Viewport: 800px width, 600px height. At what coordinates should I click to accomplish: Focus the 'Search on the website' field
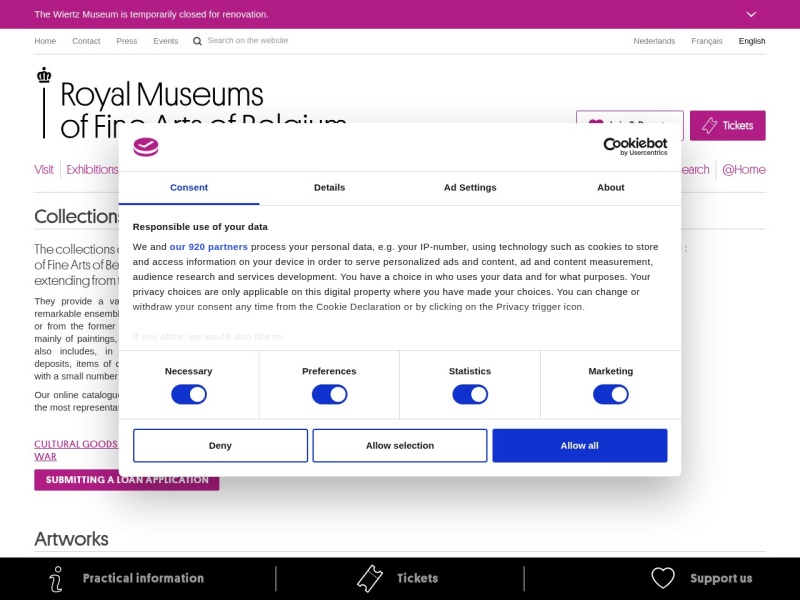[x=248, y=40]
